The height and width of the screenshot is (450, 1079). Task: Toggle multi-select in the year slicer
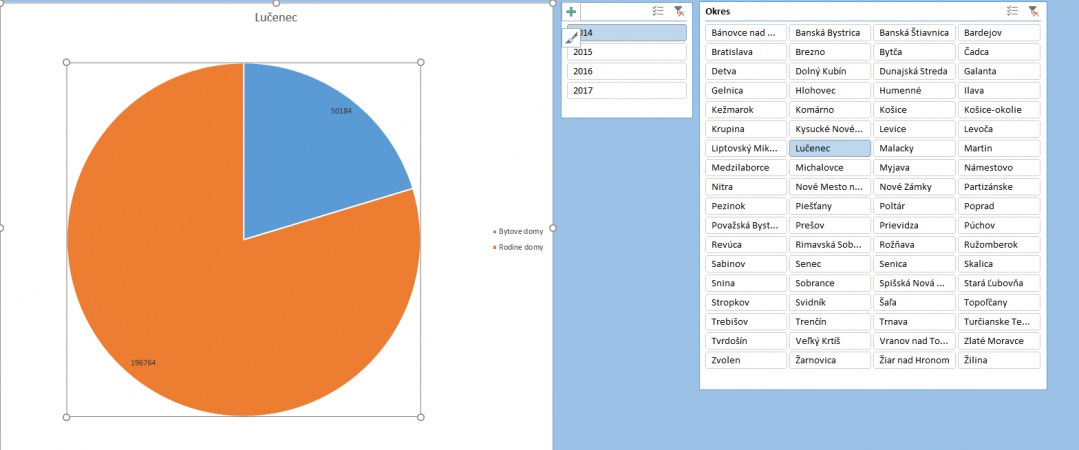[x=659, y=11]
